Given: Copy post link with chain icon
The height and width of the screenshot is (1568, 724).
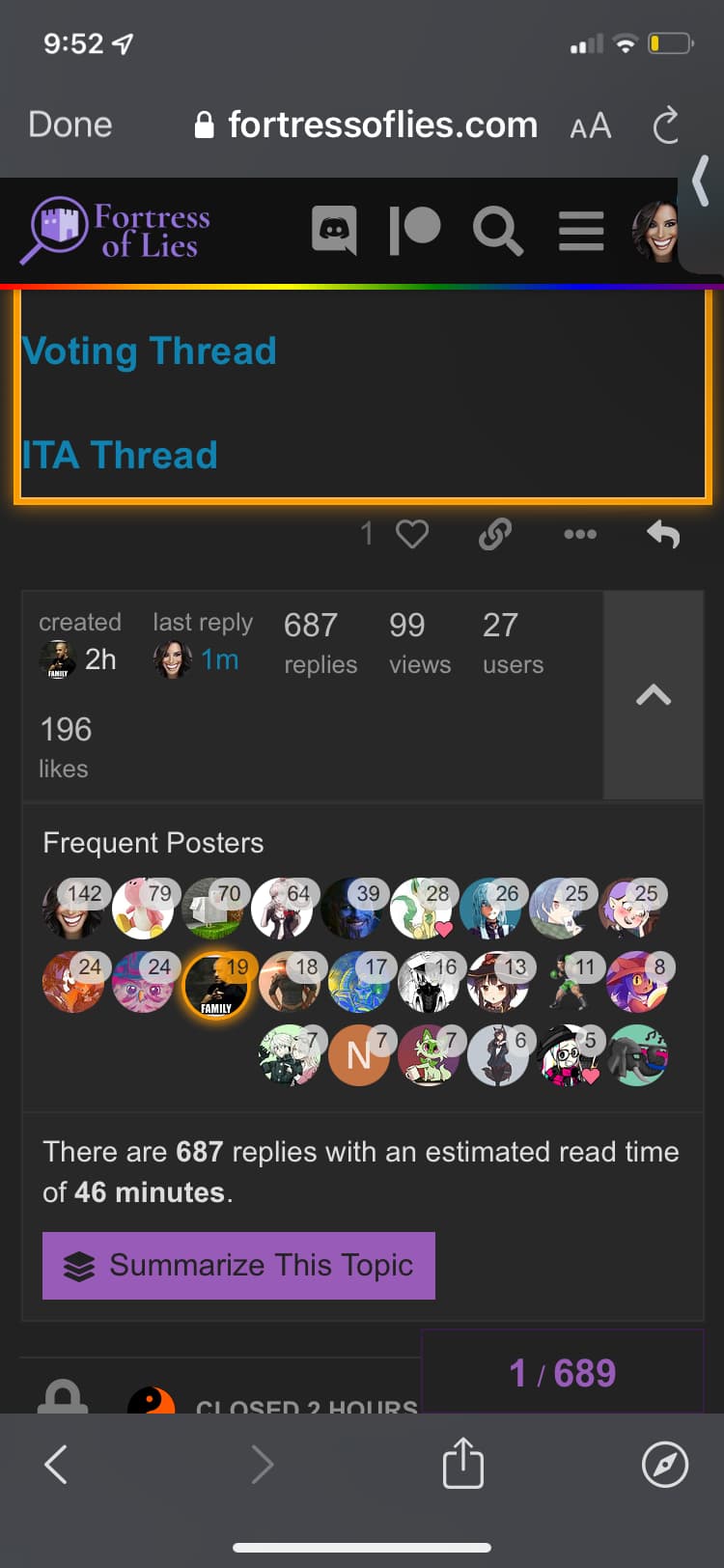Looking at the screenshot, I should coord(495,534).
